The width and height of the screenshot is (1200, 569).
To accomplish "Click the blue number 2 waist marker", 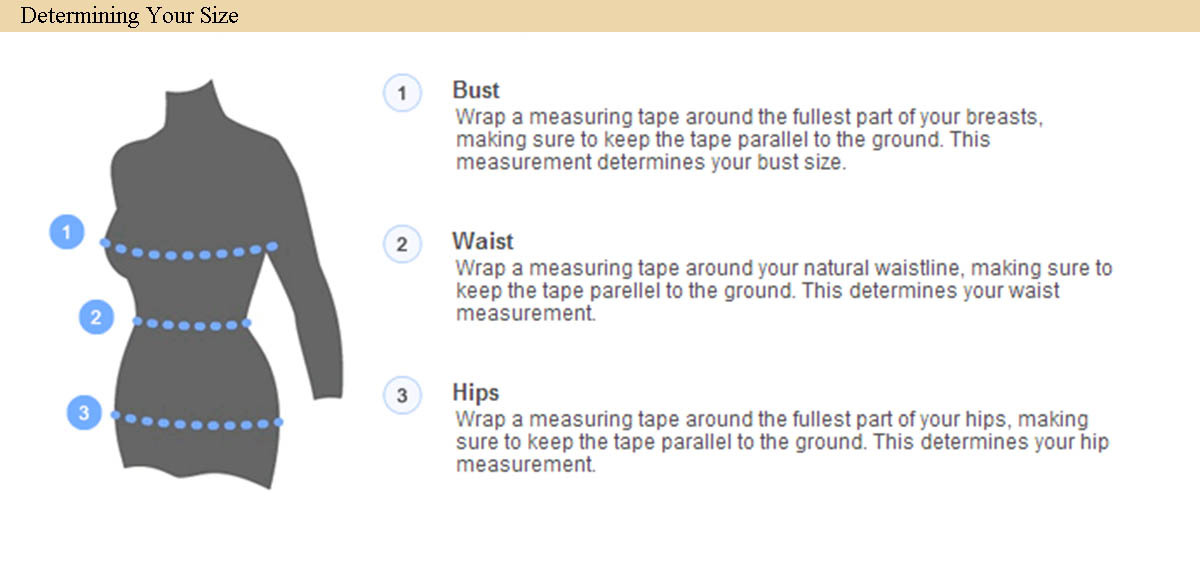I will pos(96,318).
